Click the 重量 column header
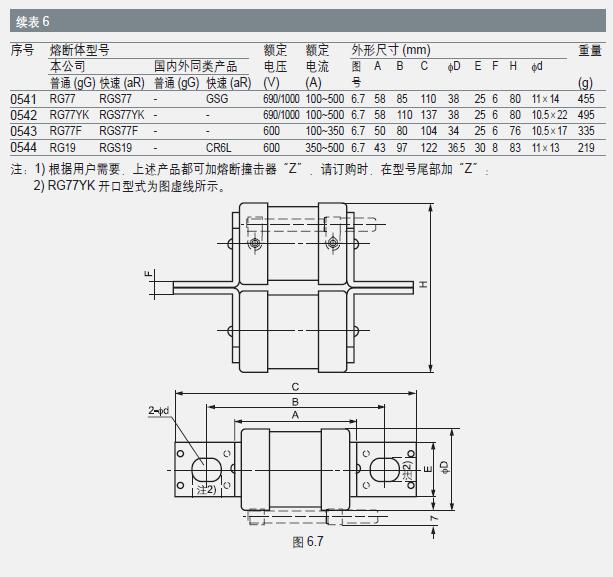 (x=589, y=49)
